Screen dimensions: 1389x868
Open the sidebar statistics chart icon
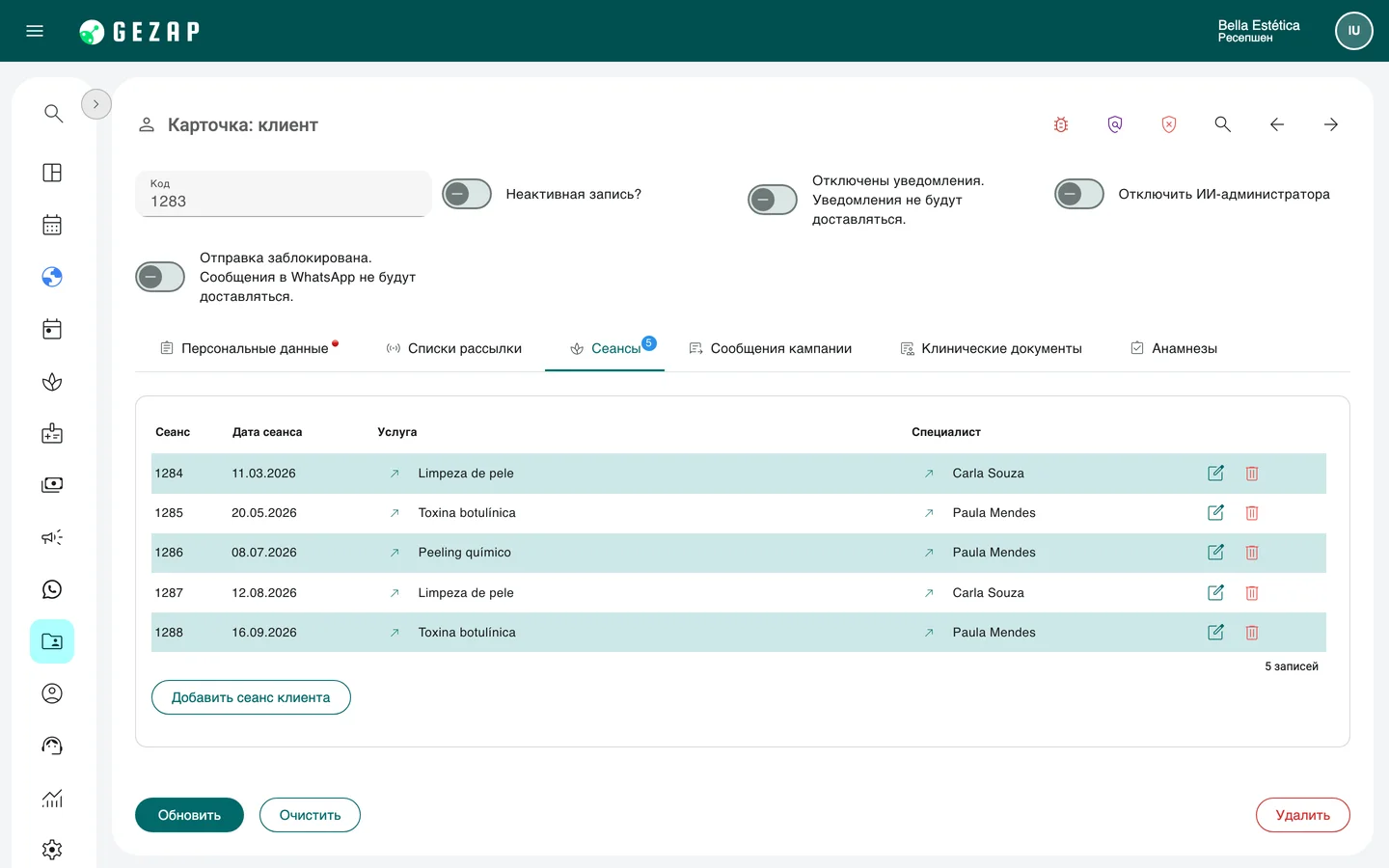coord(52,798)
